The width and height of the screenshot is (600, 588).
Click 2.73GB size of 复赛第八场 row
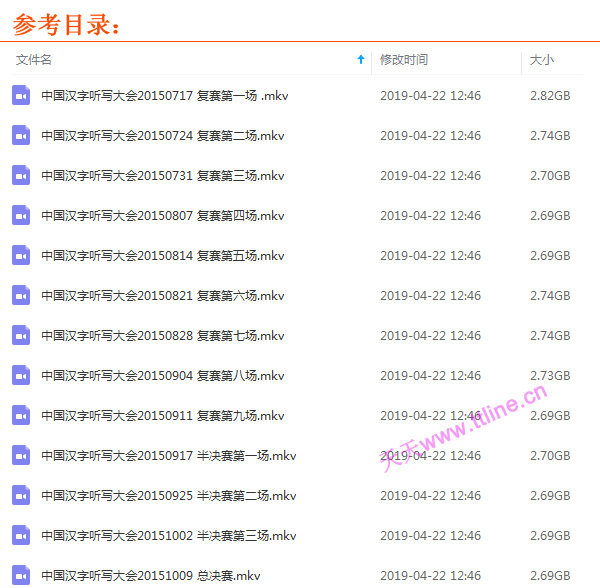550,376
